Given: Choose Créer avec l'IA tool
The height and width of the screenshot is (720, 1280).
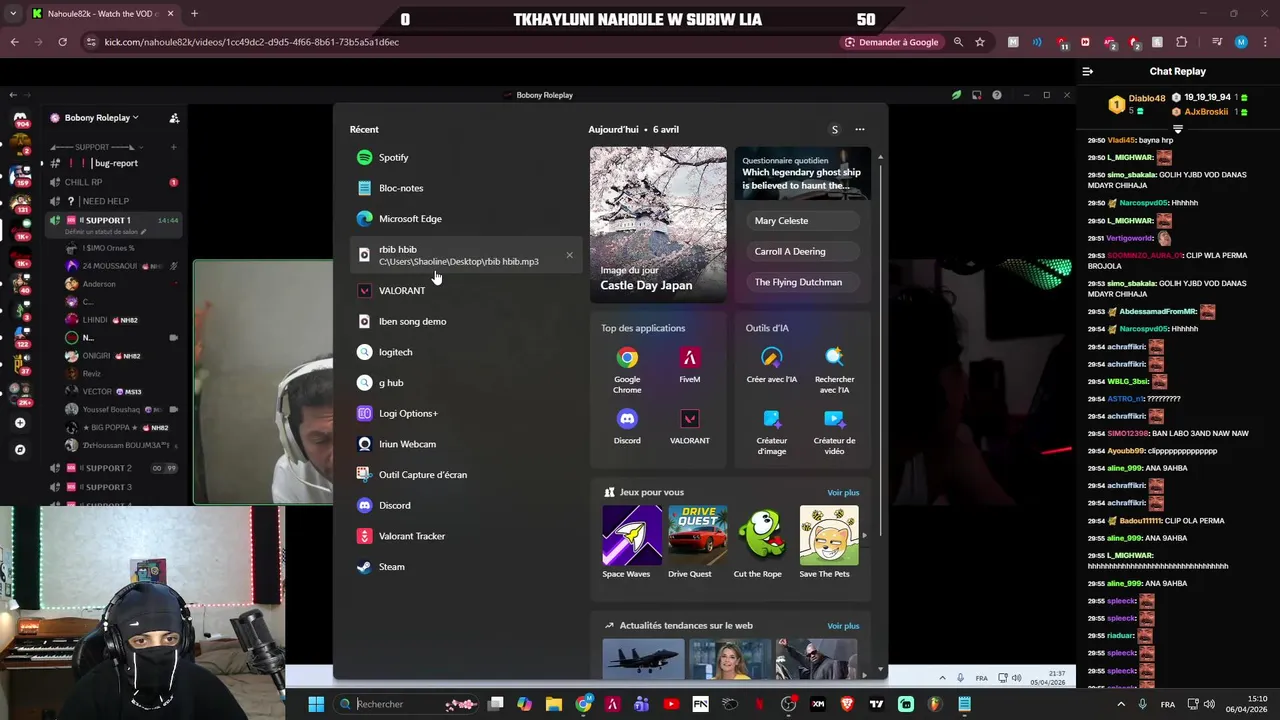Looking at the screenshot, I should pyautogui.click(x=771, y=366).
